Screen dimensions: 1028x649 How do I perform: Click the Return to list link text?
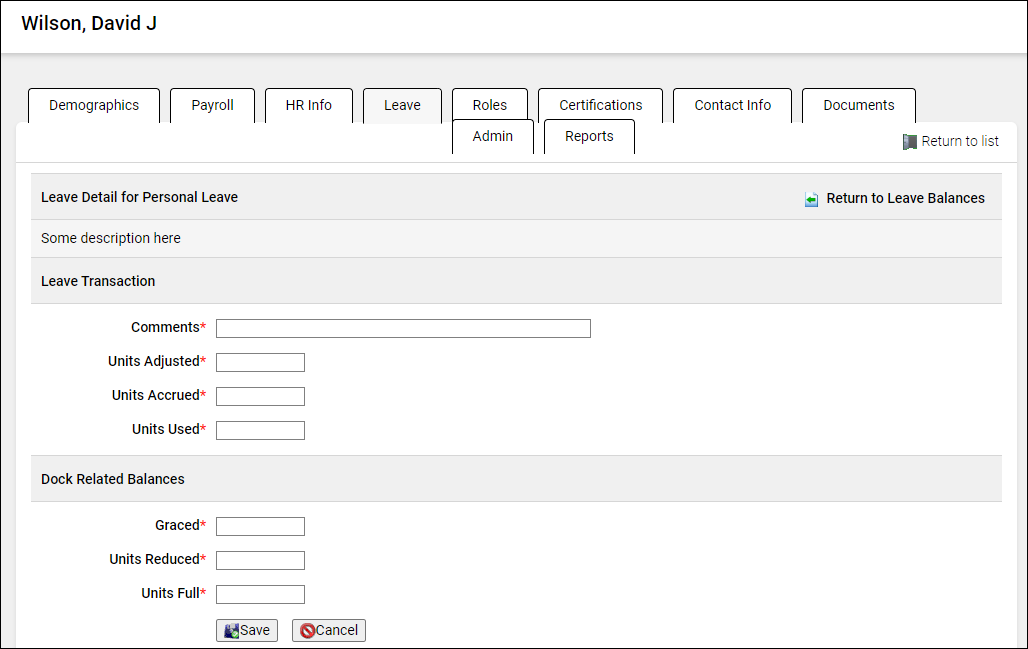(960, 141)
